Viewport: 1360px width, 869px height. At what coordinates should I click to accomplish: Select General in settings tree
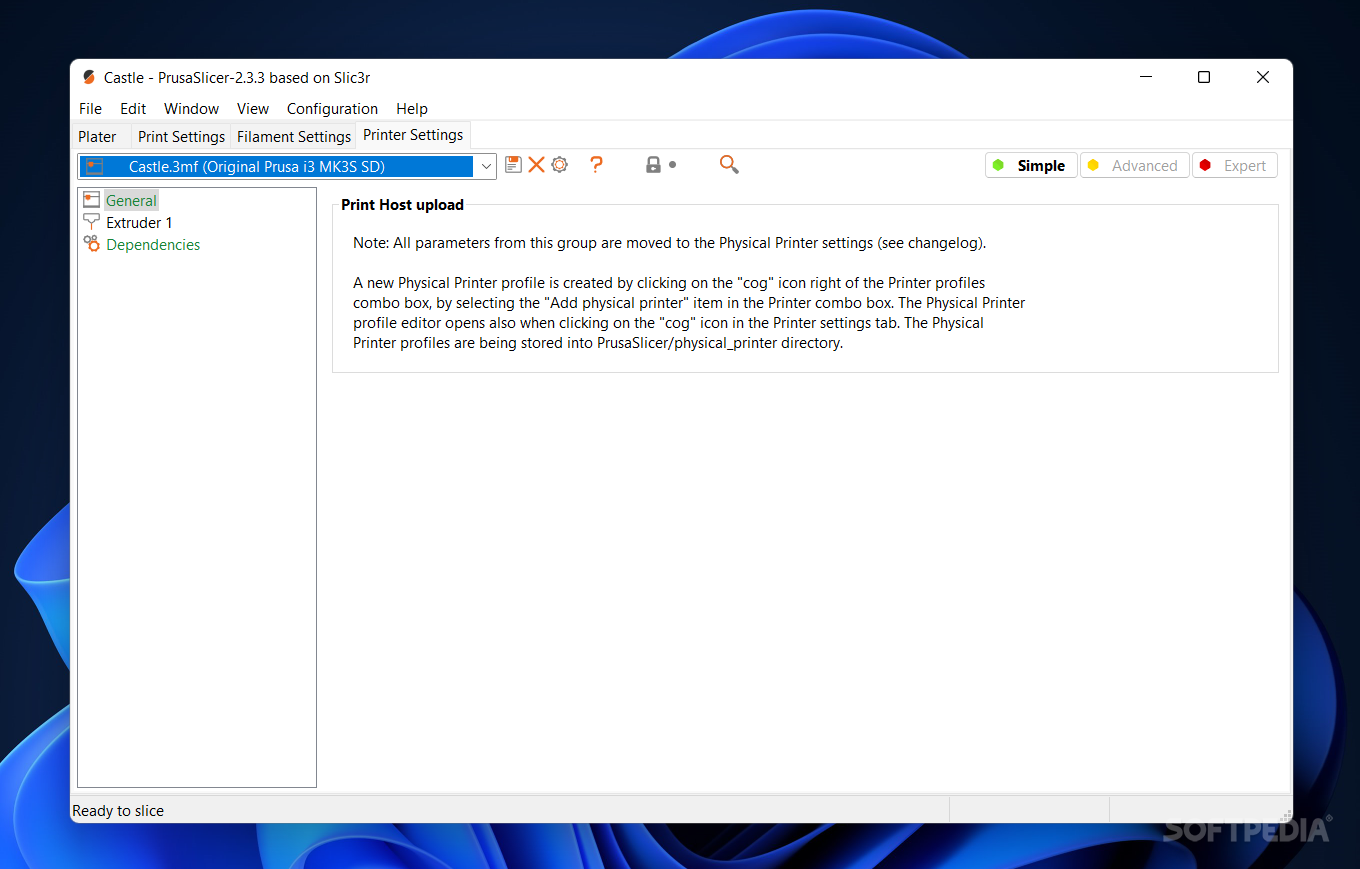131,200
